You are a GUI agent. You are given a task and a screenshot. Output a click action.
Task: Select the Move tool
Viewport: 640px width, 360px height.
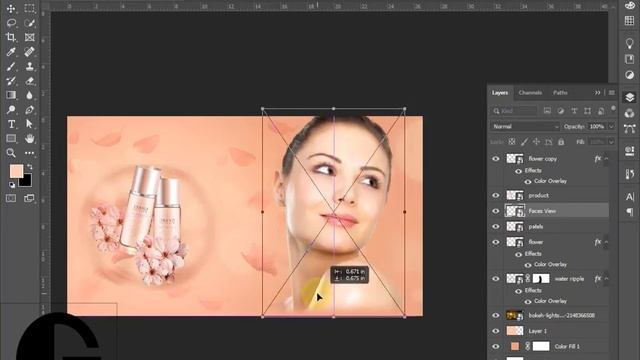click(x=11, y=8)
